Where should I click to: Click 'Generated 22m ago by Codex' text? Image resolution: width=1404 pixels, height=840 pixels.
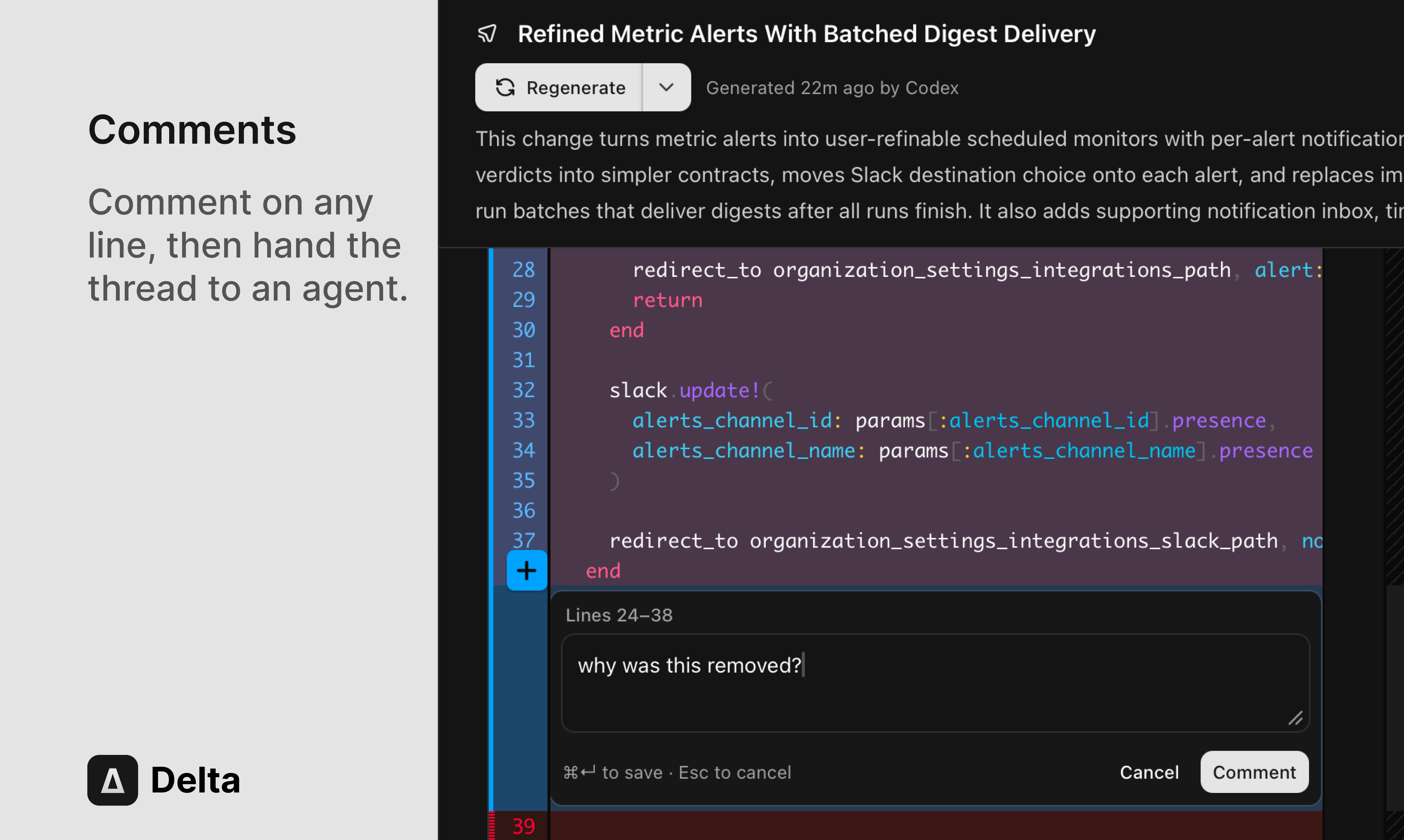(x=832, y=88)
